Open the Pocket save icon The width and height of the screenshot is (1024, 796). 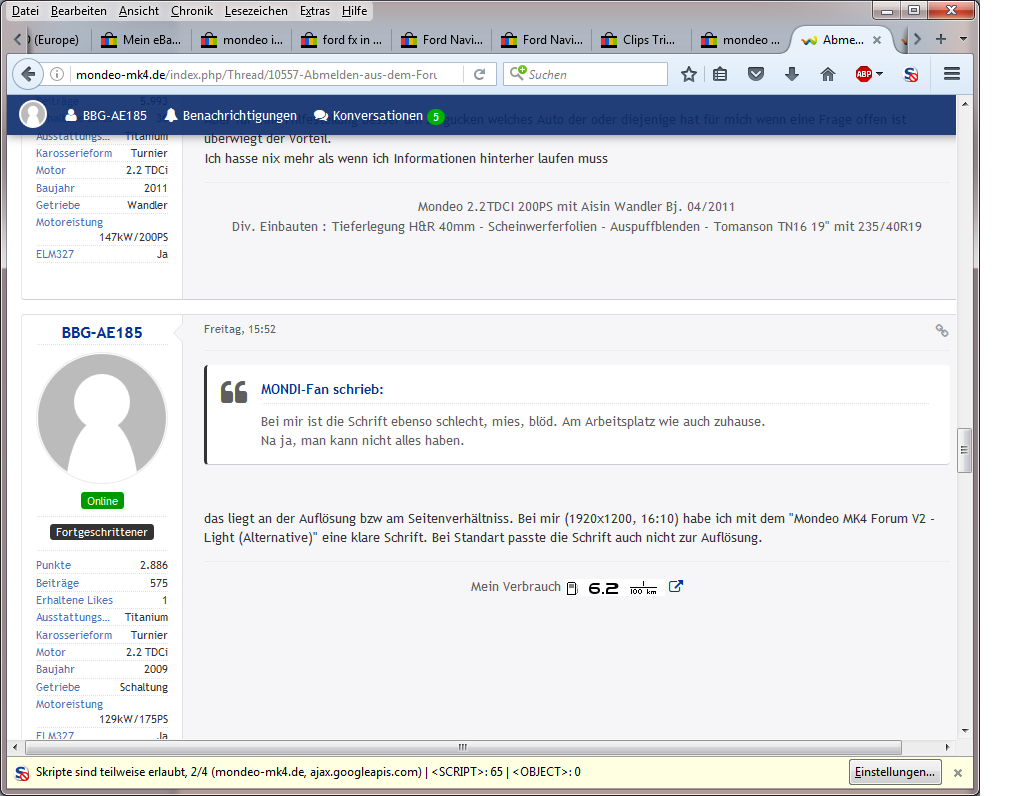[757, 74]
